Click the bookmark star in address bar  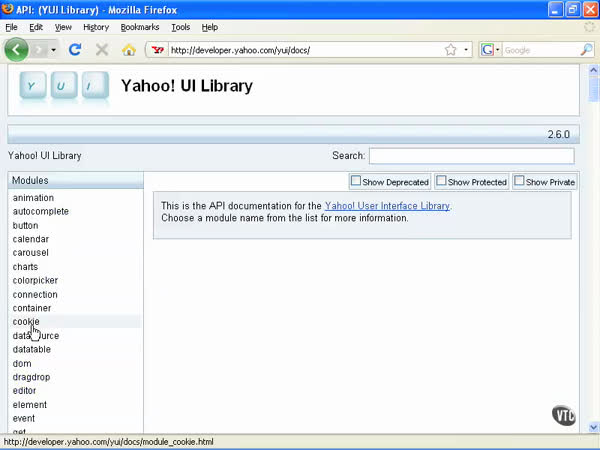[451, 49]
